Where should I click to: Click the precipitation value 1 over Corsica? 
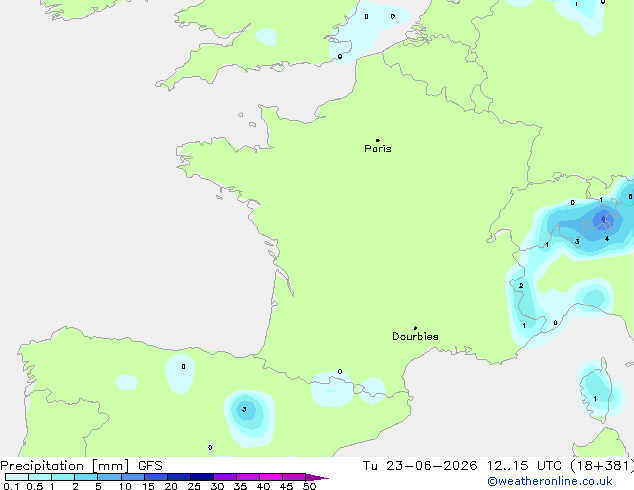[x=595, y=399]
